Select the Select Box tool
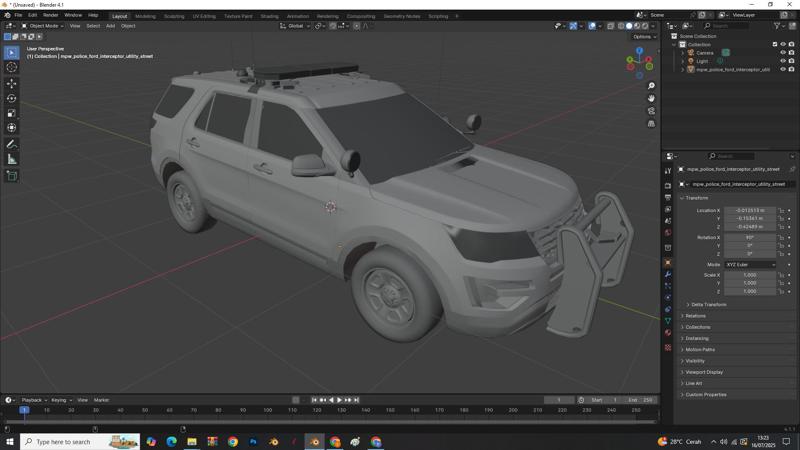Image resolution: width=800 pixels, height=450 pixels. tap(12, 53)
